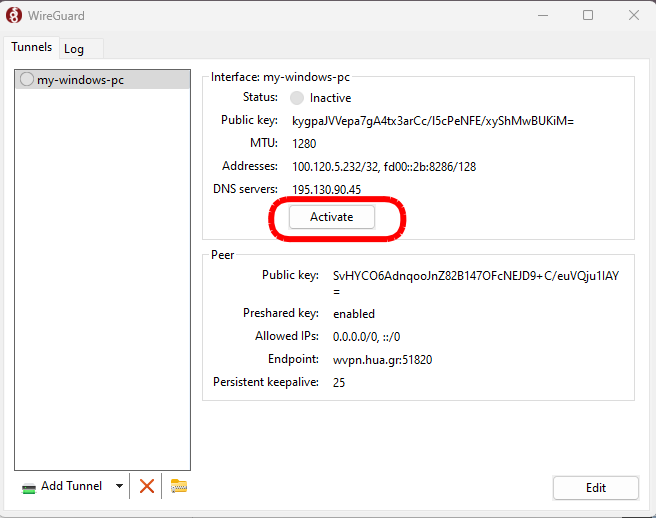Screen dimensions: 656x518
Task: Open the Add Tunnel dropdown arrow
Action: [x=120, y=487]
